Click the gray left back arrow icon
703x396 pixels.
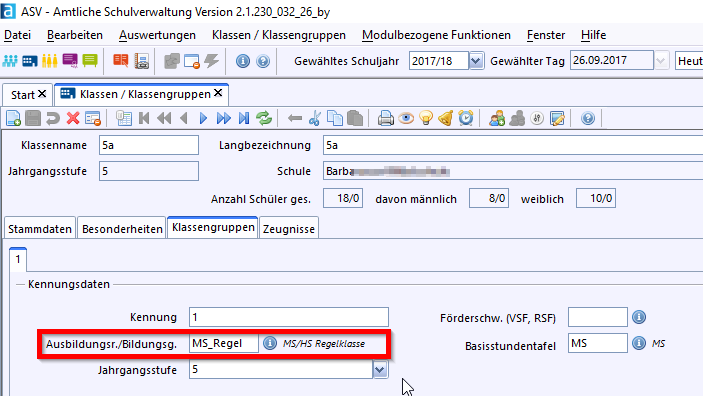click(x=295, y=118)
